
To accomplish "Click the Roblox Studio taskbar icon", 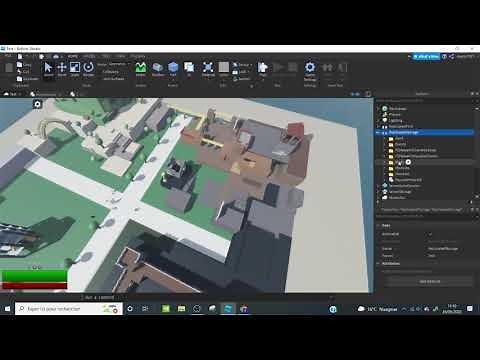I will [228, 309].
